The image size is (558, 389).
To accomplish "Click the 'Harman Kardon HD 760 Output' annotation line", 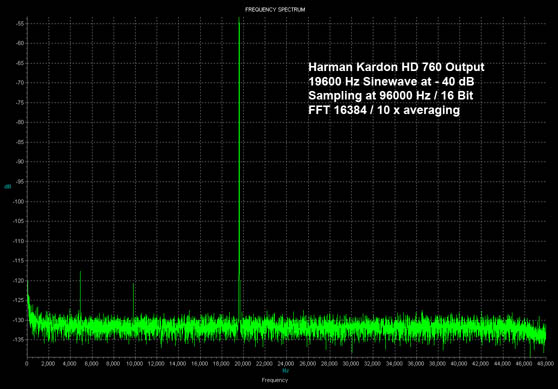I will (x=396, y=67).
